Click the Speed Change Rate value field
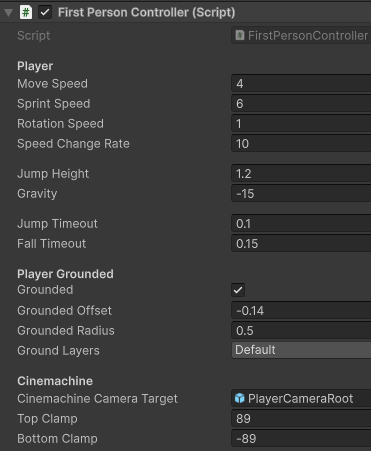The image size is (371, 451). (x=301, y=143)
